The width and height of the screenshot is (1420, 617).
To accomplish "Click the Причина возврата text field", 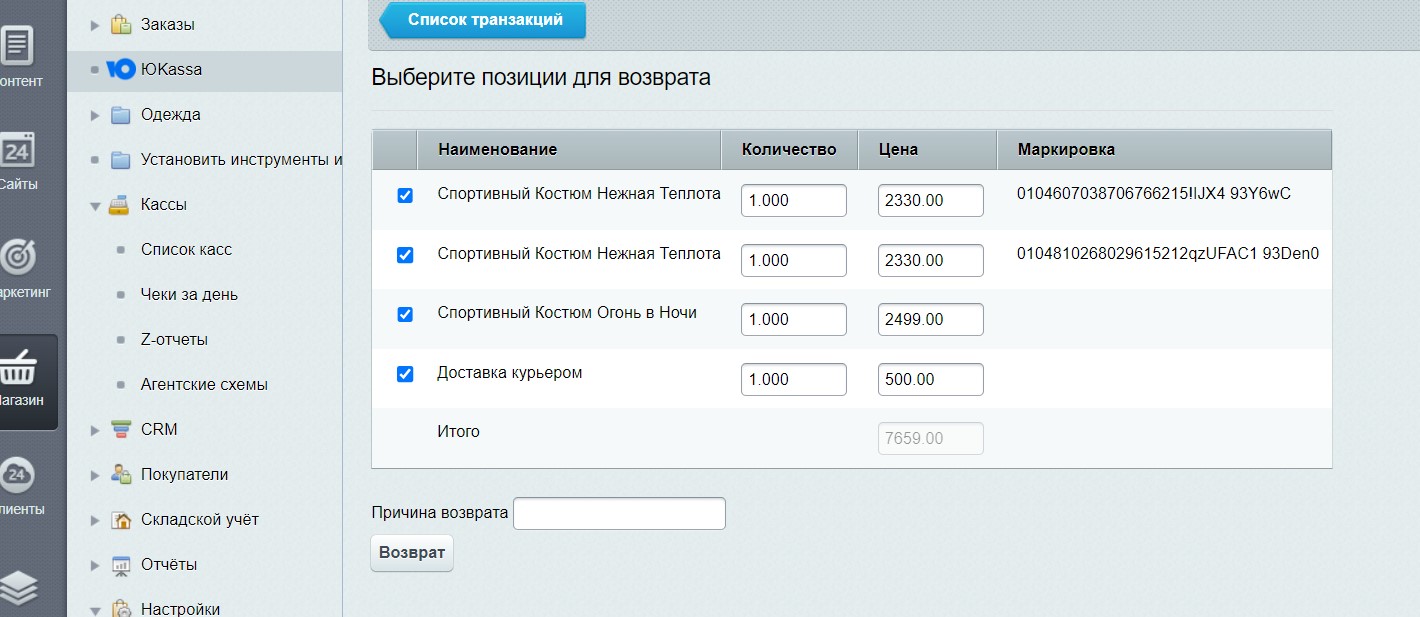I will pos(619,514).
